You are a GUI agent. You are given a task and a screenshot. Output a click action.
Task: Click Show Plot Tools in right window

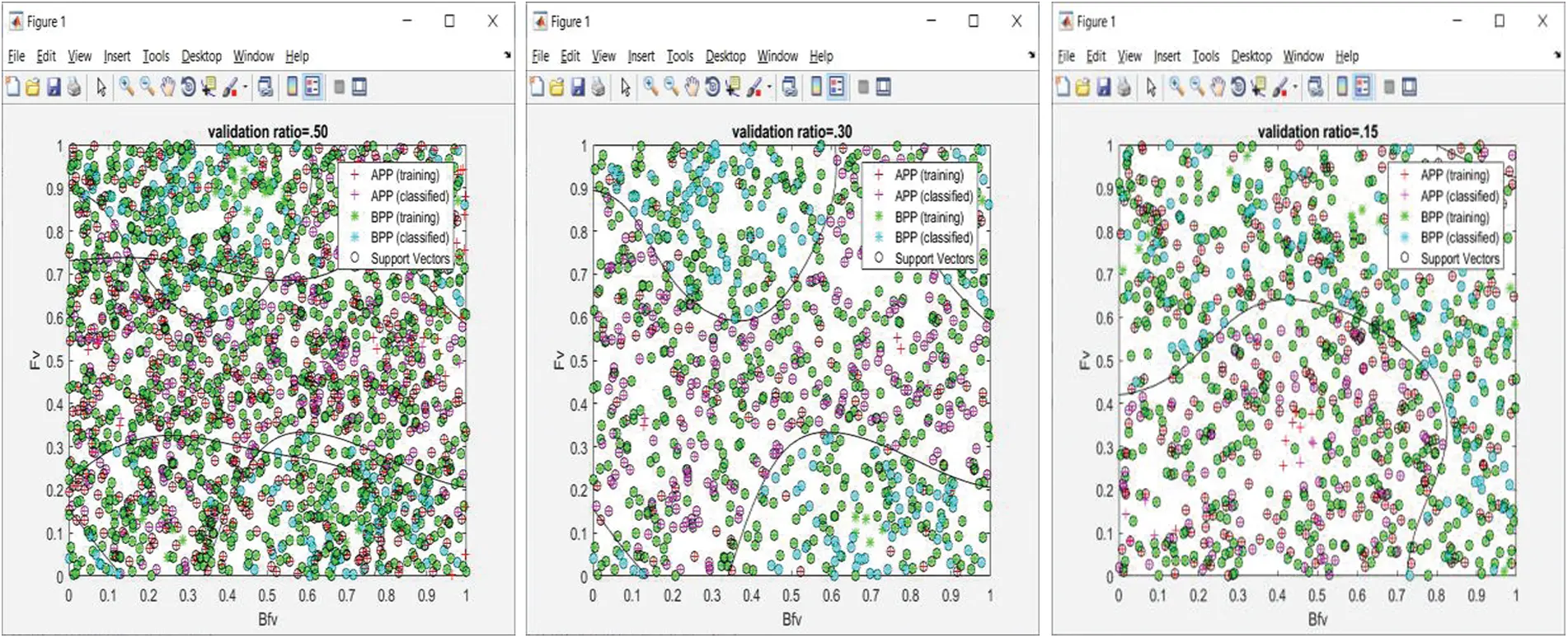coord(1410,87)
